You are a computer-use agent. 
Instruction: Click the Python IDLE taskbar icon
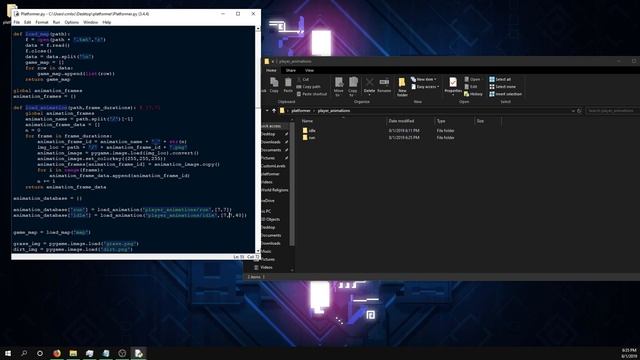[x=138, y=353]
